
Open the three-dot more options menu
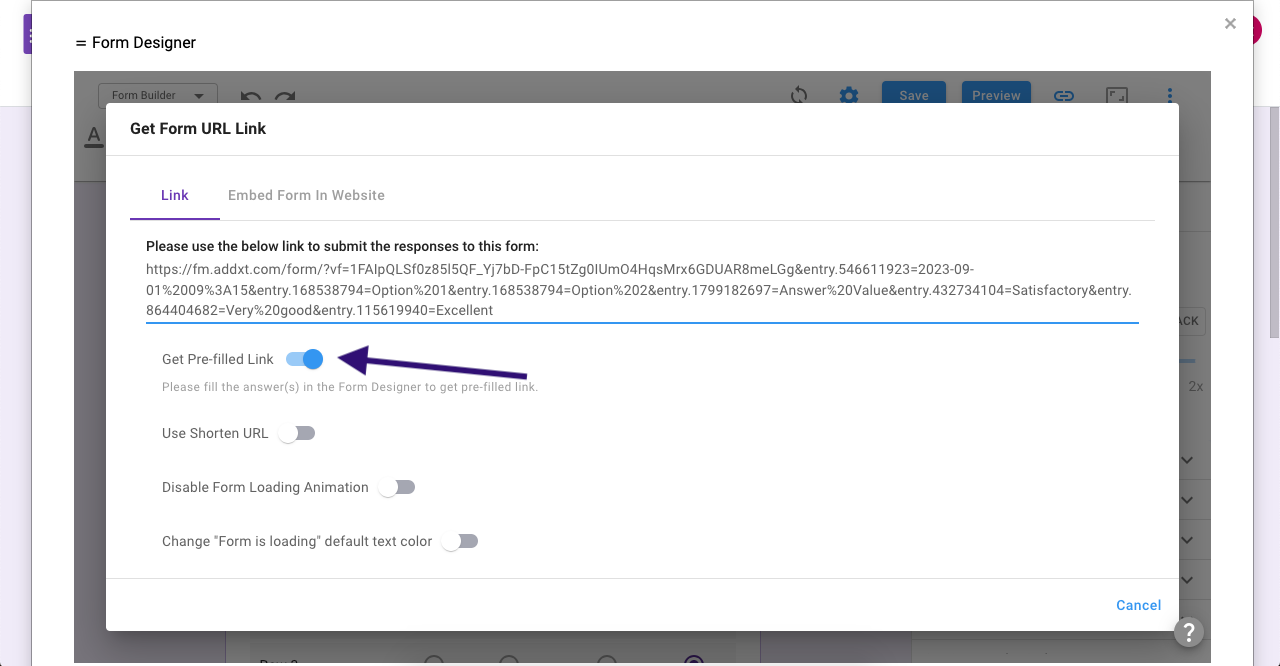pos(1170,95)
